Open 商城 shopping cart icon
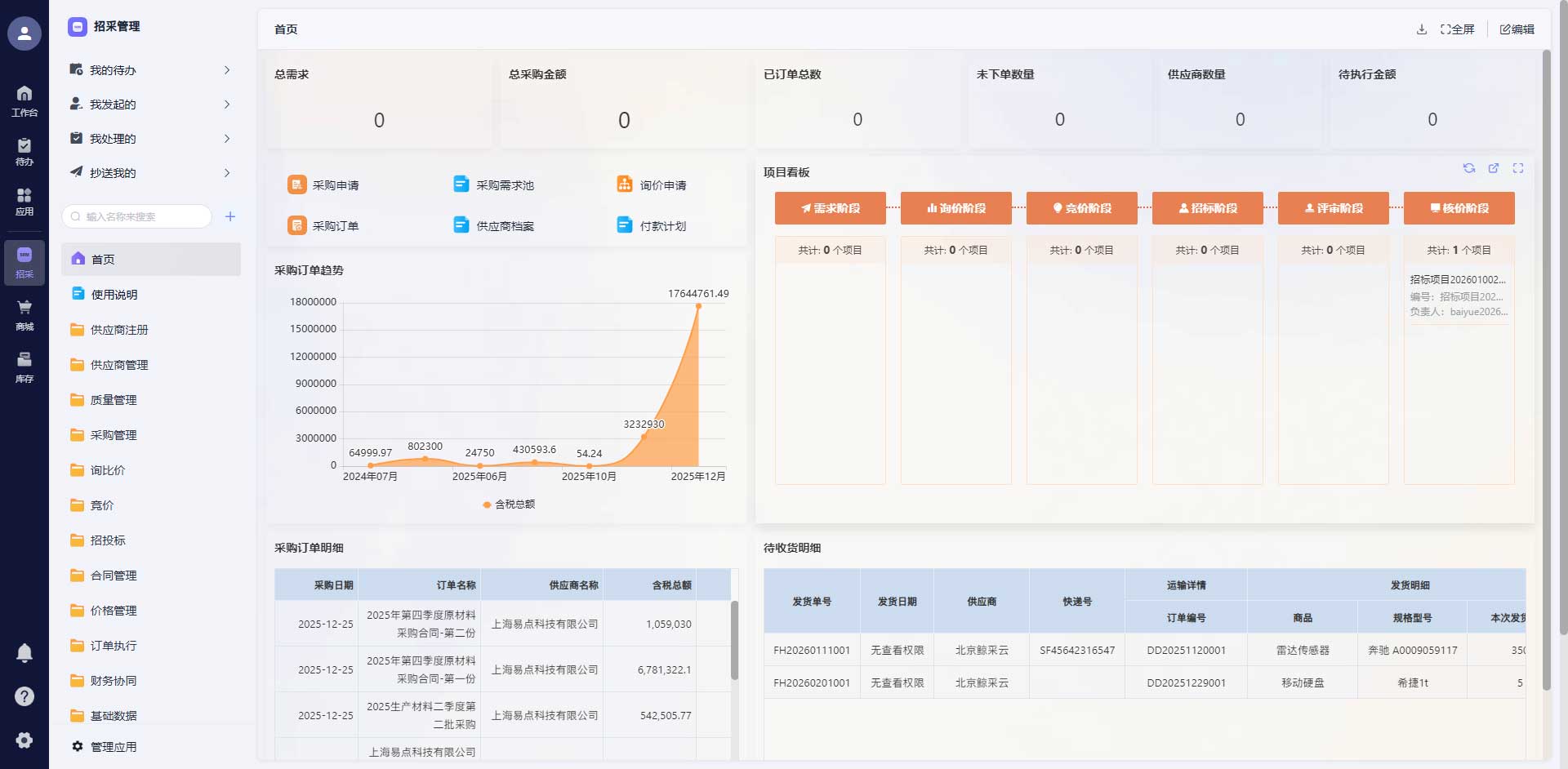 pyautogui.click(x=24, y=315)
